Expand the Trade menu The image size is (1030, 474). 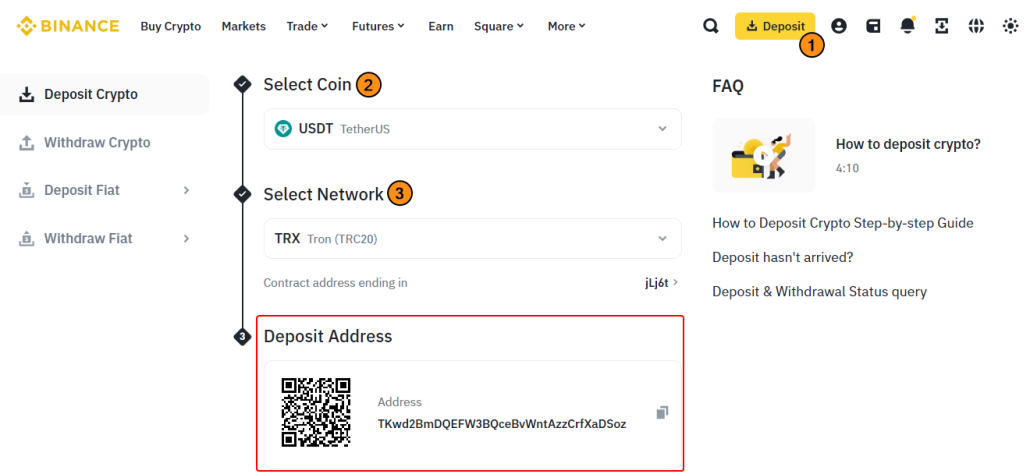pos(307,26)
